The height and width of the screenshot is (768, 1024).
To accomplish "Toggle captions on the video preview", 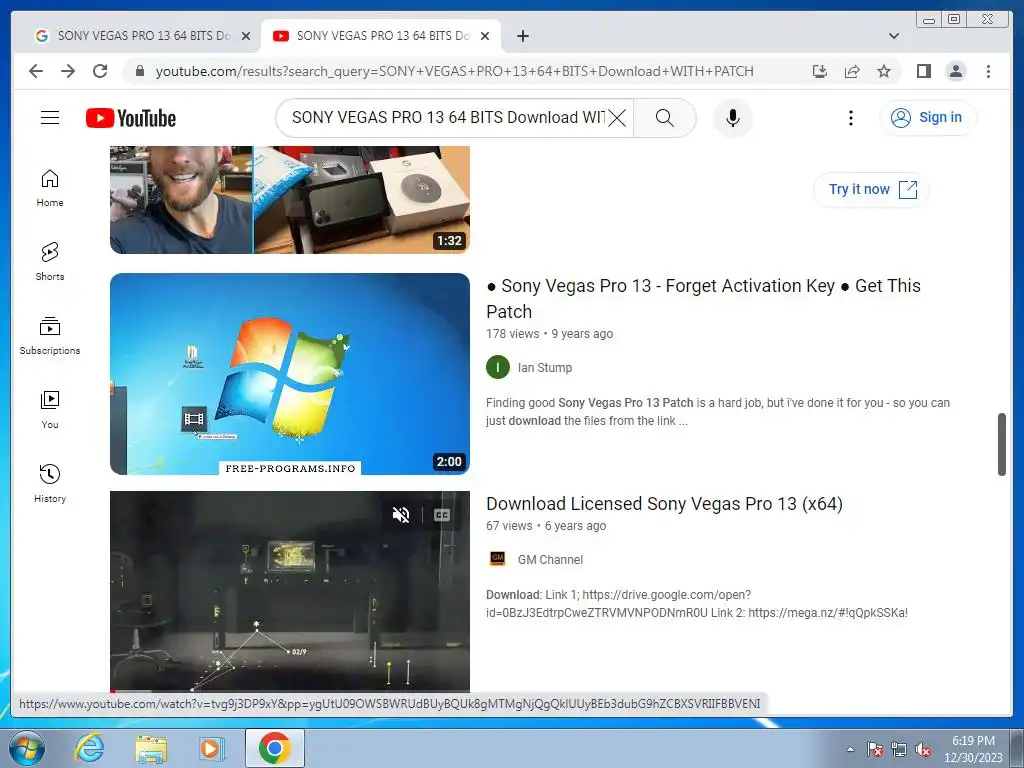I will point(442,515).
